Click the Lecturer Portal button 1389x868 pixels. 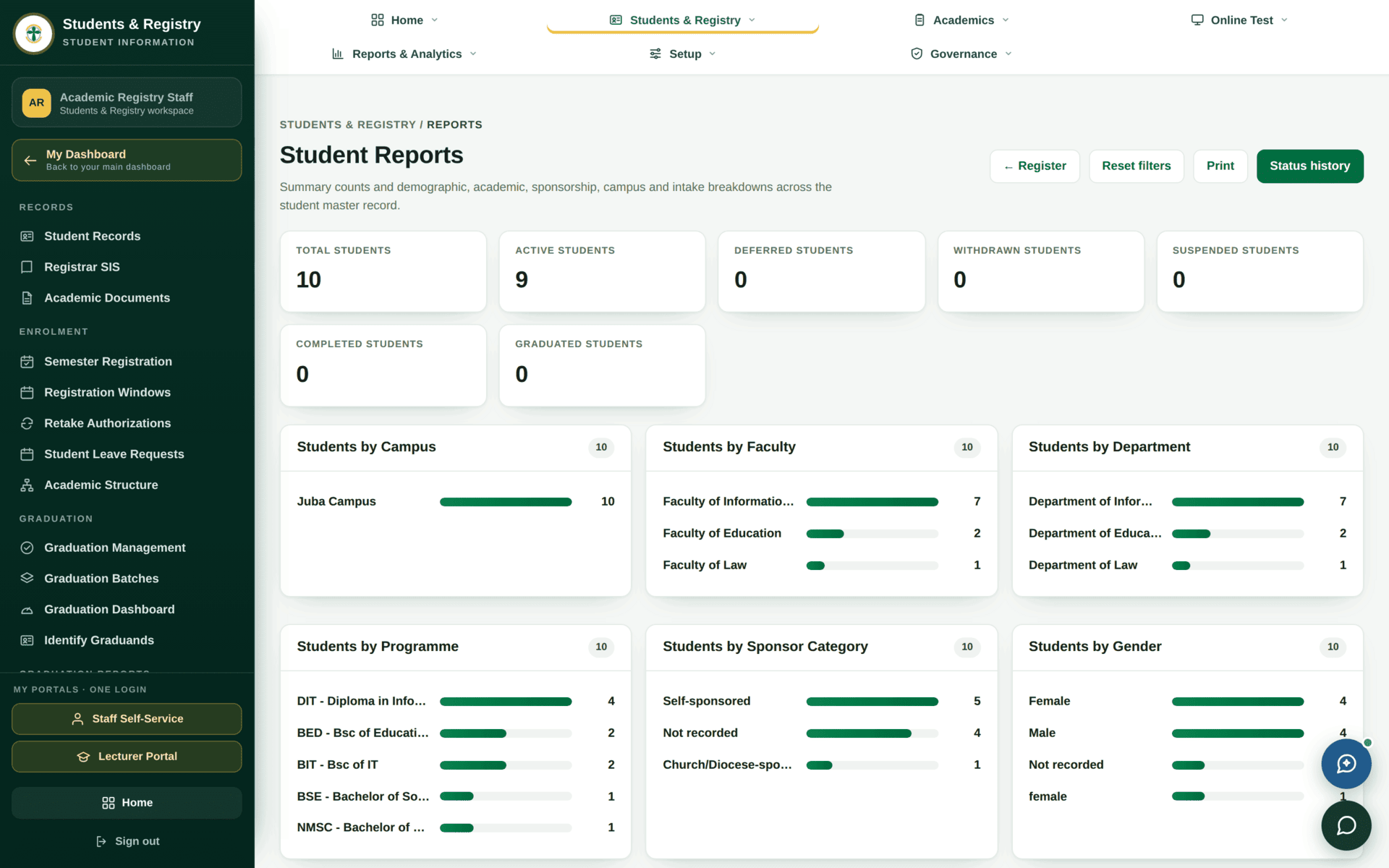tap(127, 757)
